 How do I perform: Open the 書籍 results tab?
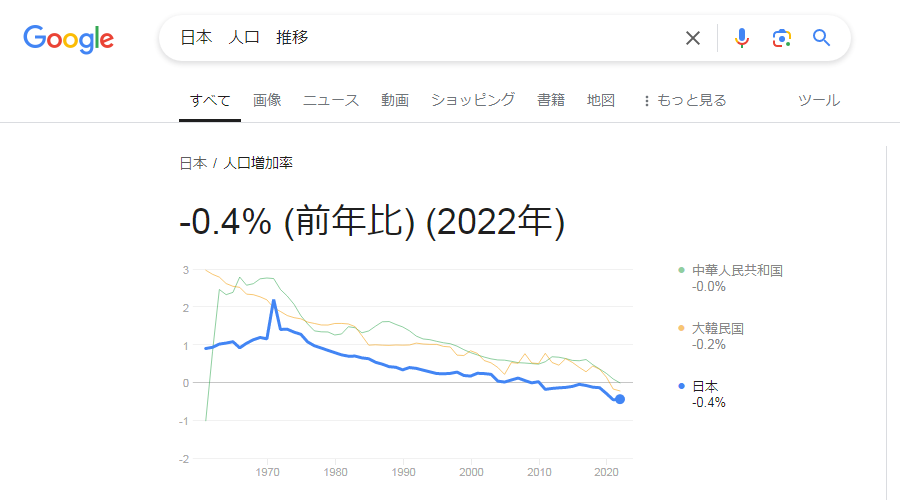coord(551,100)
